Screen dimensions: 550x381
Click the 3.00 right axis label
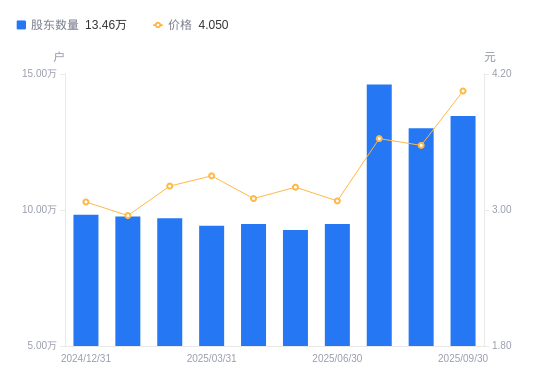pos(502,209)
